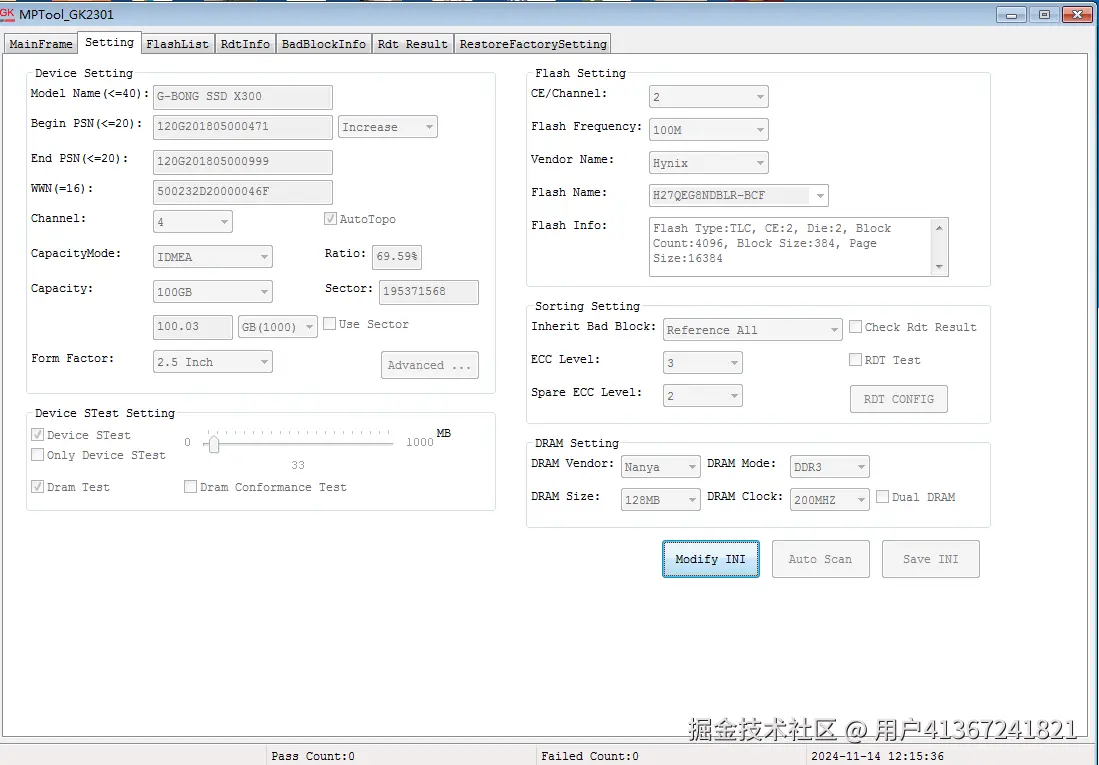Open the Vendor Name Hynix dropdown
The width and height of the screenshot is (1099, 765).
[x=709, y=163]
